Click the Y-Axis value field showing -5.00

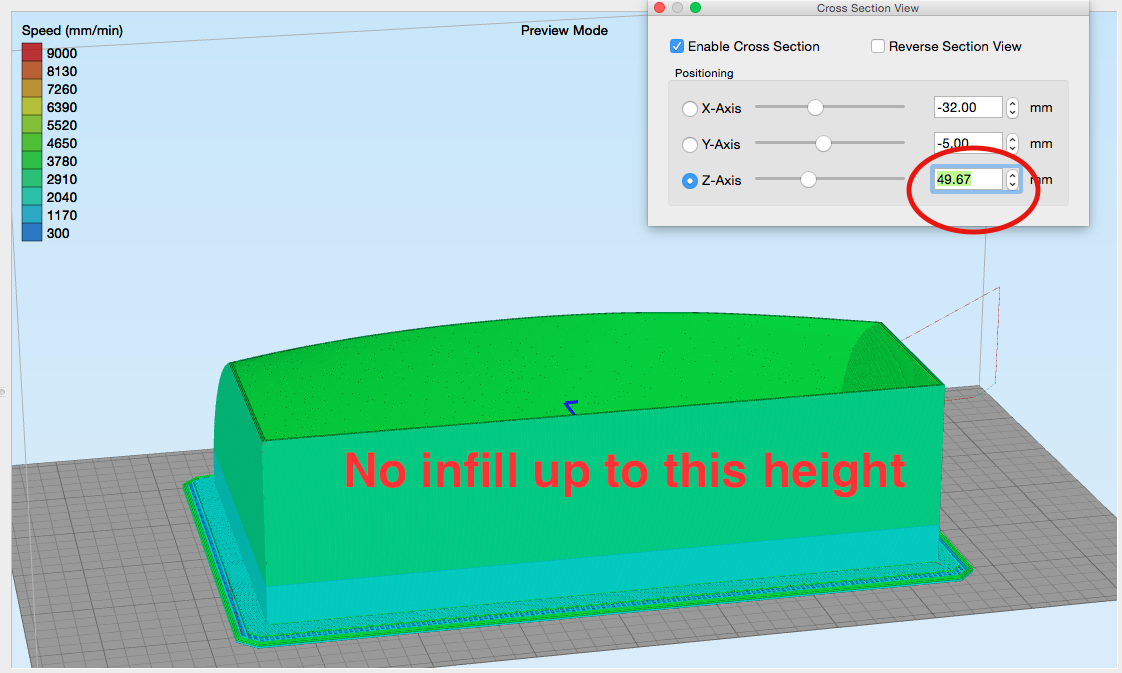click(968, 143)
